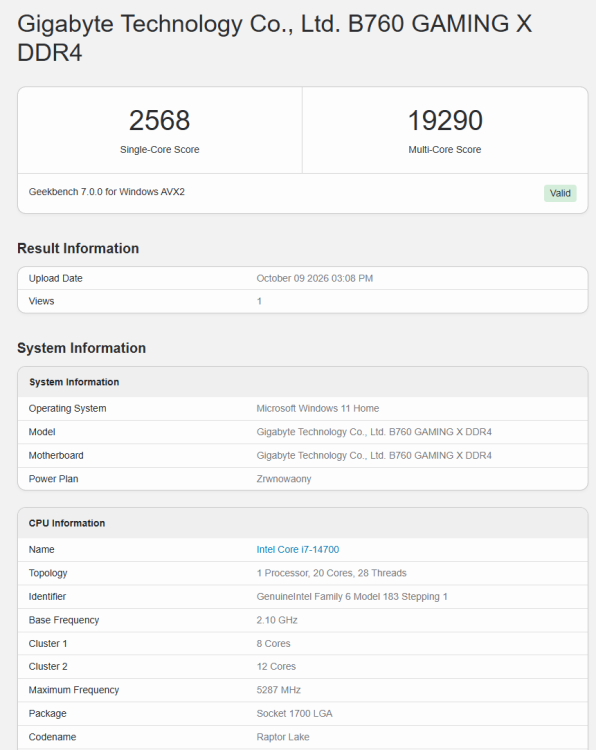Viewport: 596px width, 750px height.
Task: Select the Motherboard row's Gigabyte B760 value
Action: point(374,455)
